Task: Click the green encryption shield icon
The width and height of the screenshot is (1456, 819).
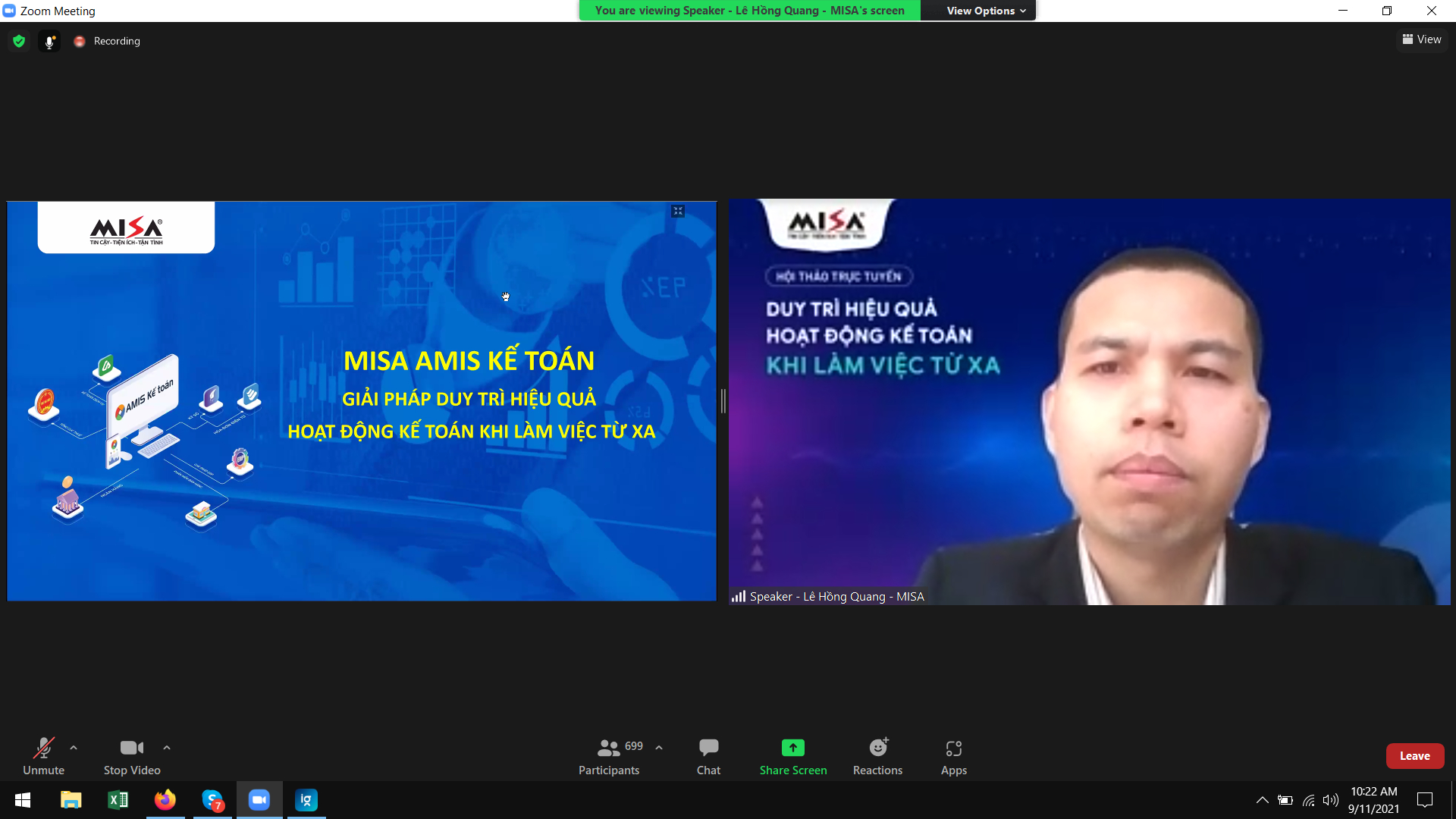Action: tap(19, 41)
